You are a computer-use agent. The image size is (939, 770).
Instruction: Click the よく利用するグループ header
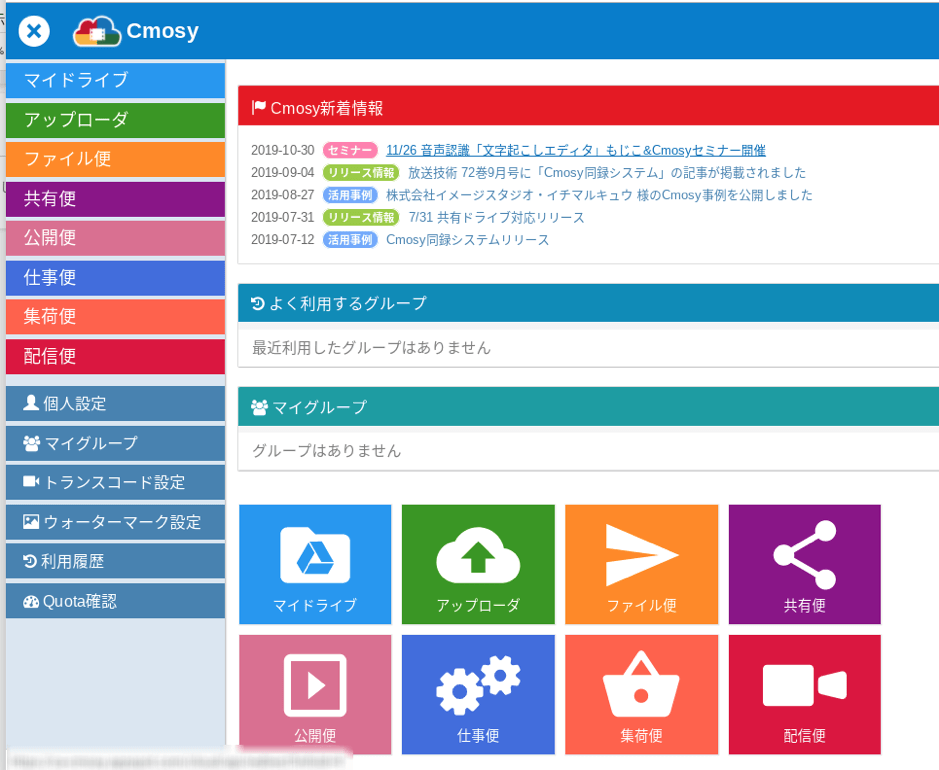588,304
